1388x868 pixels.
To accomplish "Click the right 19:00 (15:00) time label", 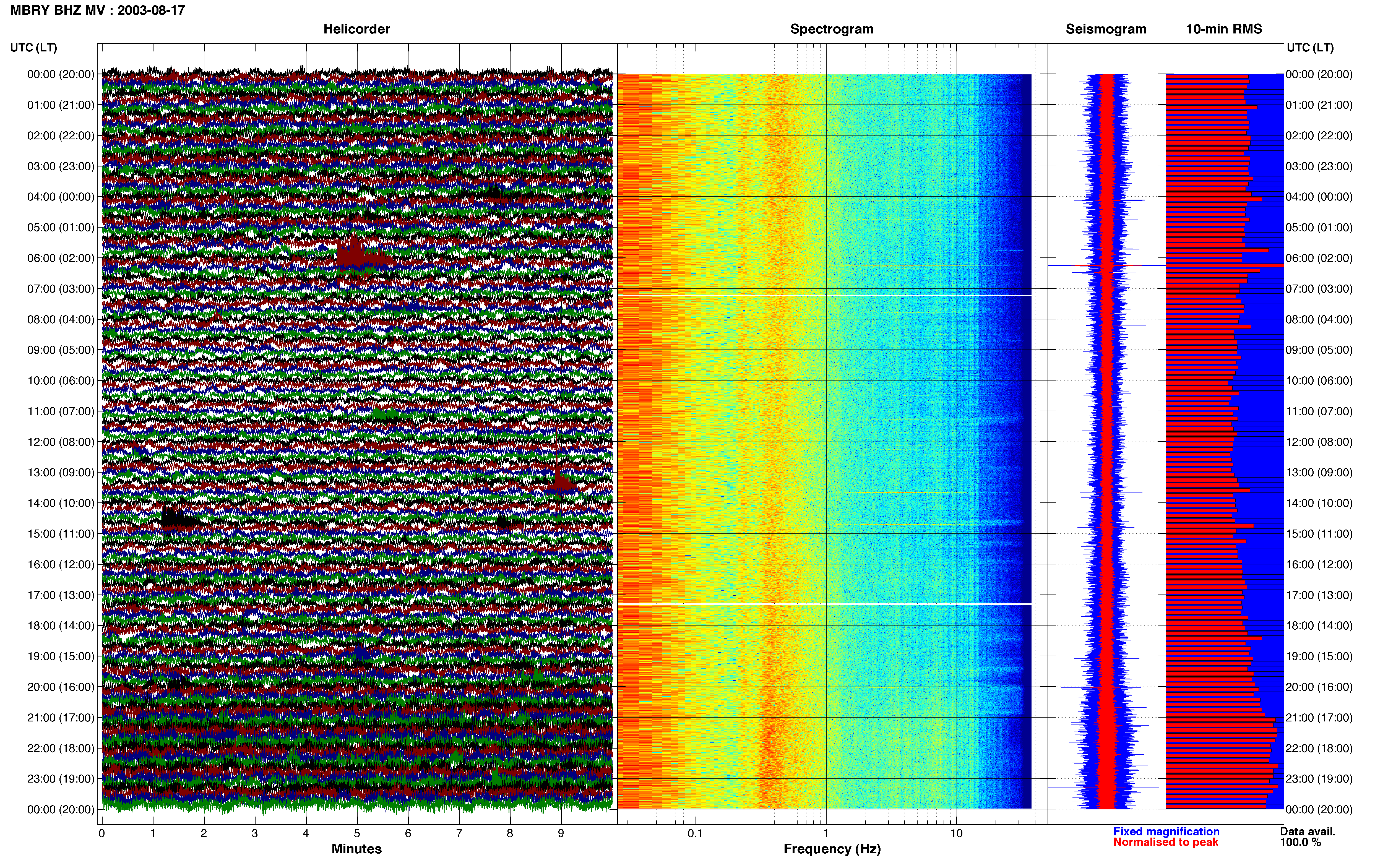I will 1319,656.
